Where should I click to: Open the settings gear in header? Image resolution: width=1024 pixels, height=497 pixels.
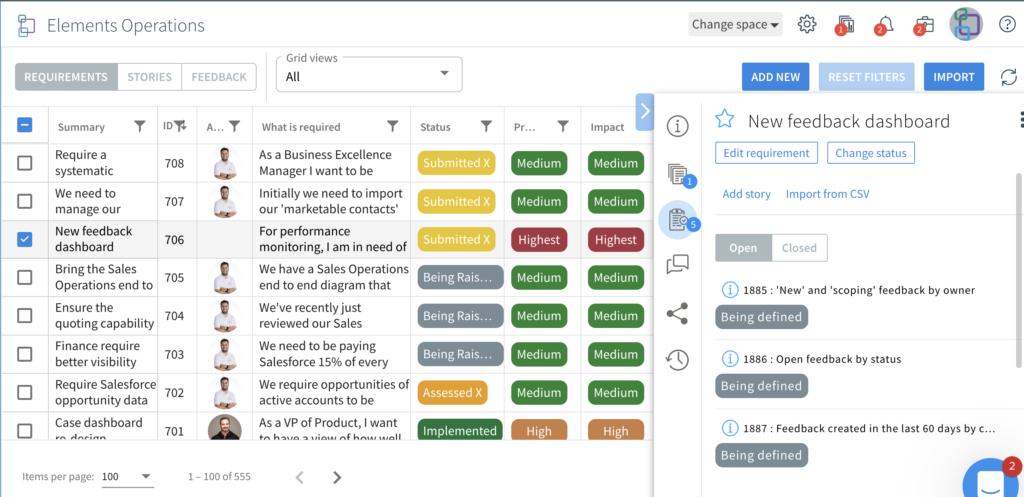coord(807,25)
